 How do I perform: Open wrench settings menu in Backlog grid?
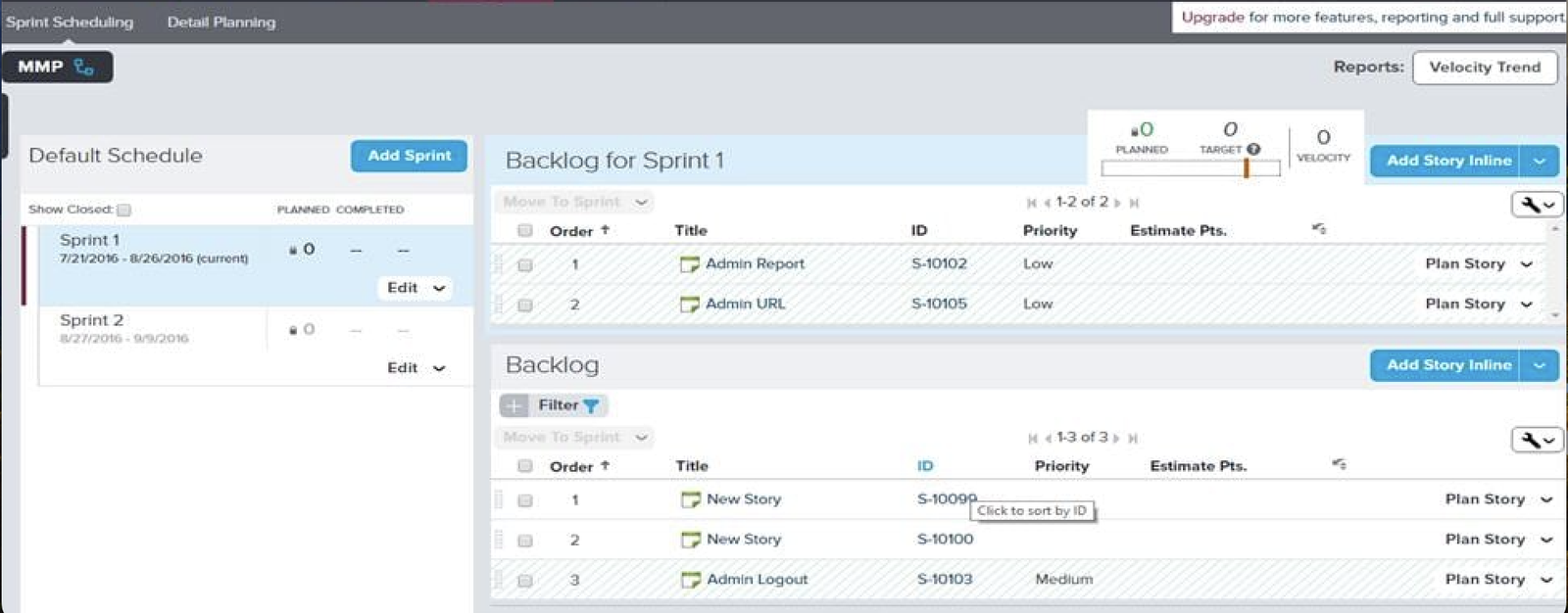(x=1536, y=441)
